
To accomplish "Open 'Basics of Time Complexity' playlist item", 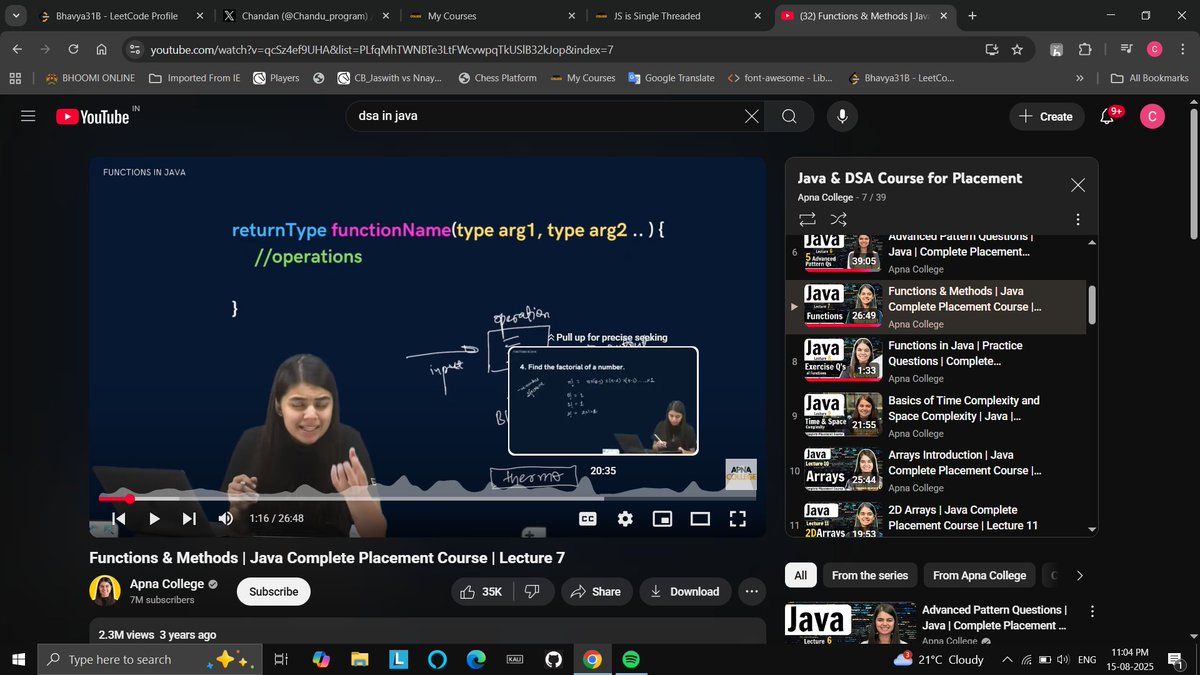I will coord(935,416).
